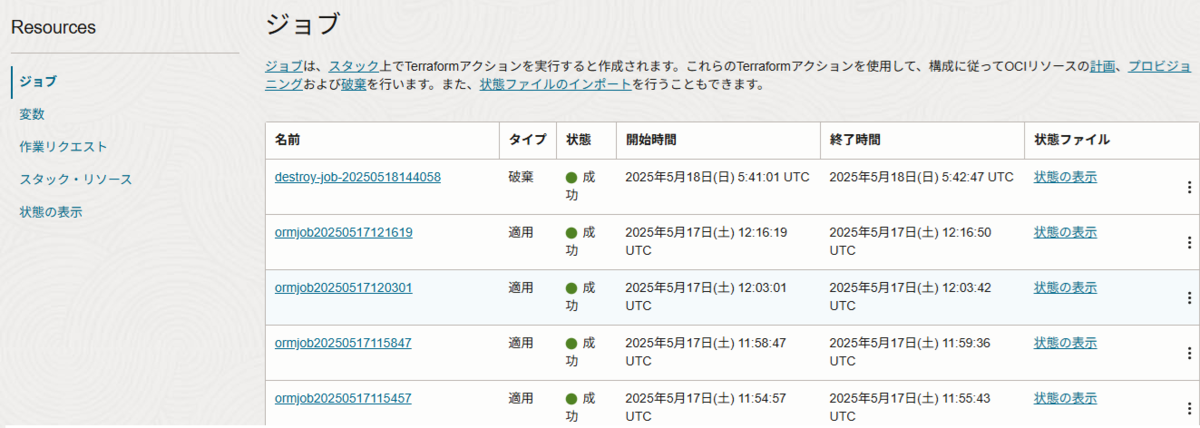View state file for ormjob20250517115457
1200x428 pixels.
(x=1065, y=398)
